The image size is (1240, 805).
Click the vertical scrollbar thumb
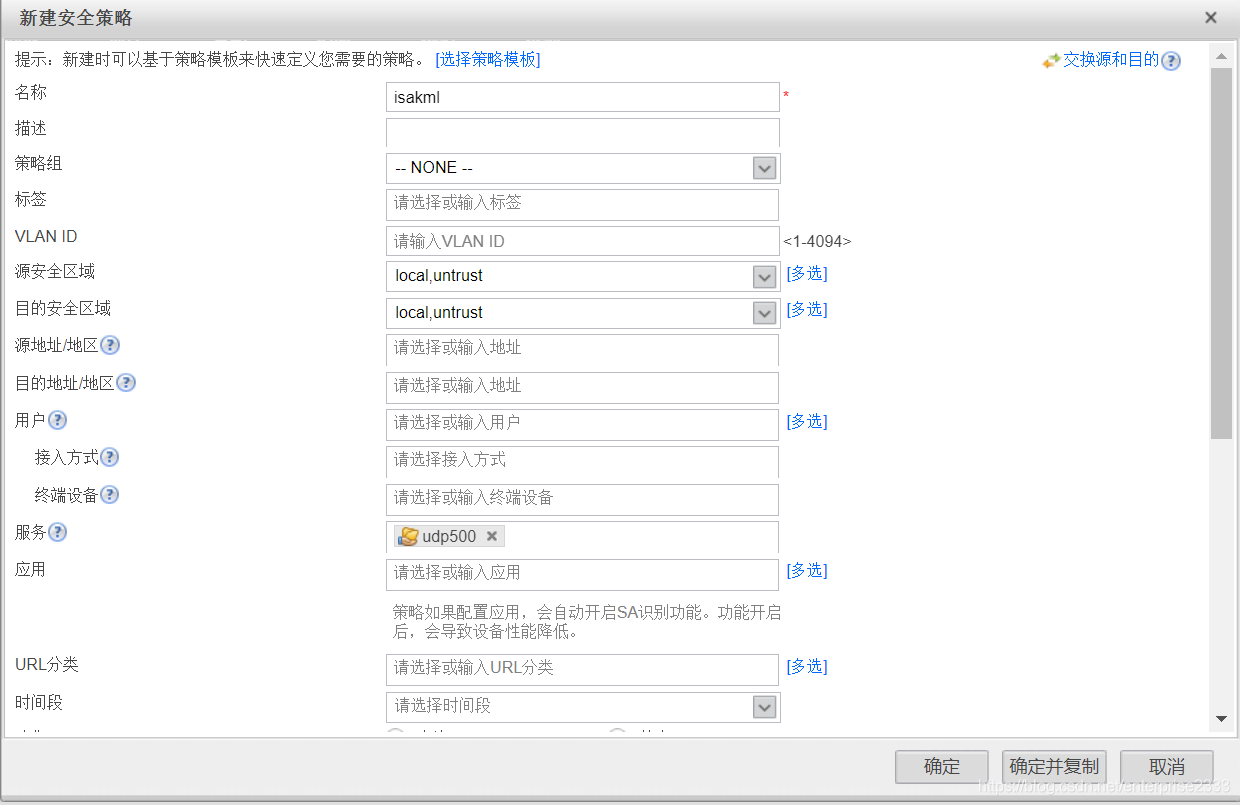tap(1221, 254)
